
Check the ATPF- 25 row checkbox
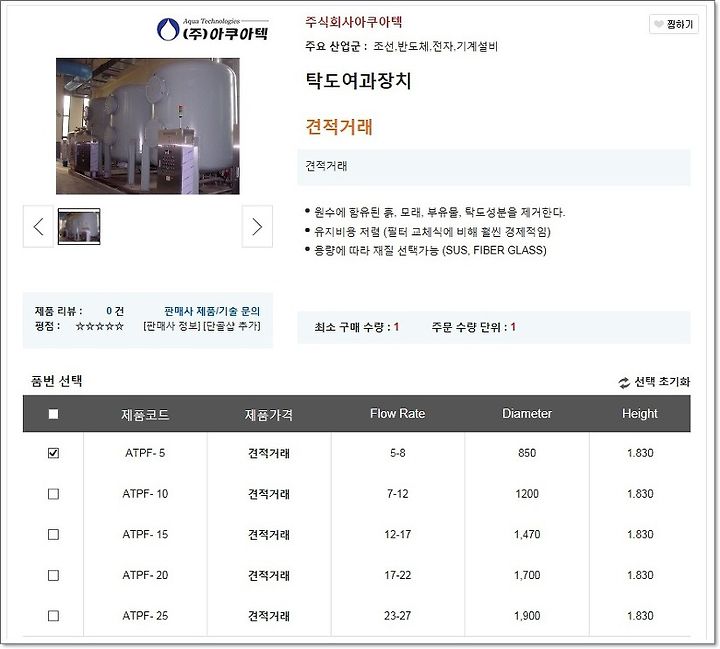coord(53,615)
